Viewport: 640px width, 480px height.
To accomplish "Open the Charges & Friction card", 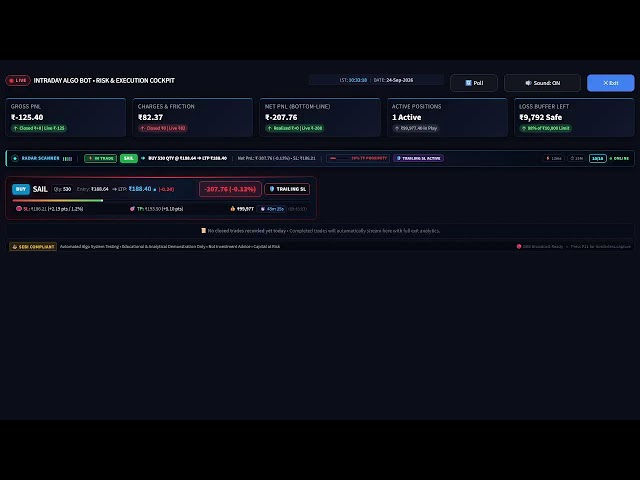I will point(193,117).
